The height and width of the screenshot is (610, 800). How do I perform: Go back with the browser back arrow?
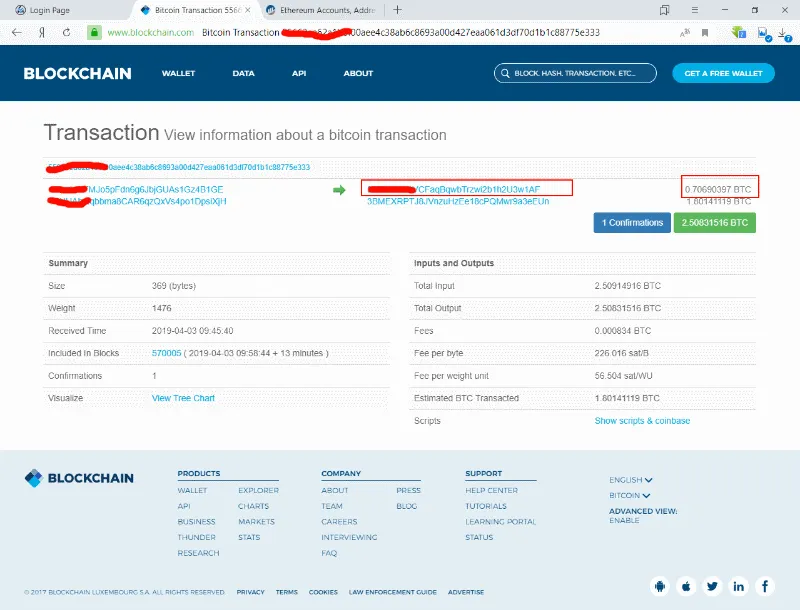point(16,33)
